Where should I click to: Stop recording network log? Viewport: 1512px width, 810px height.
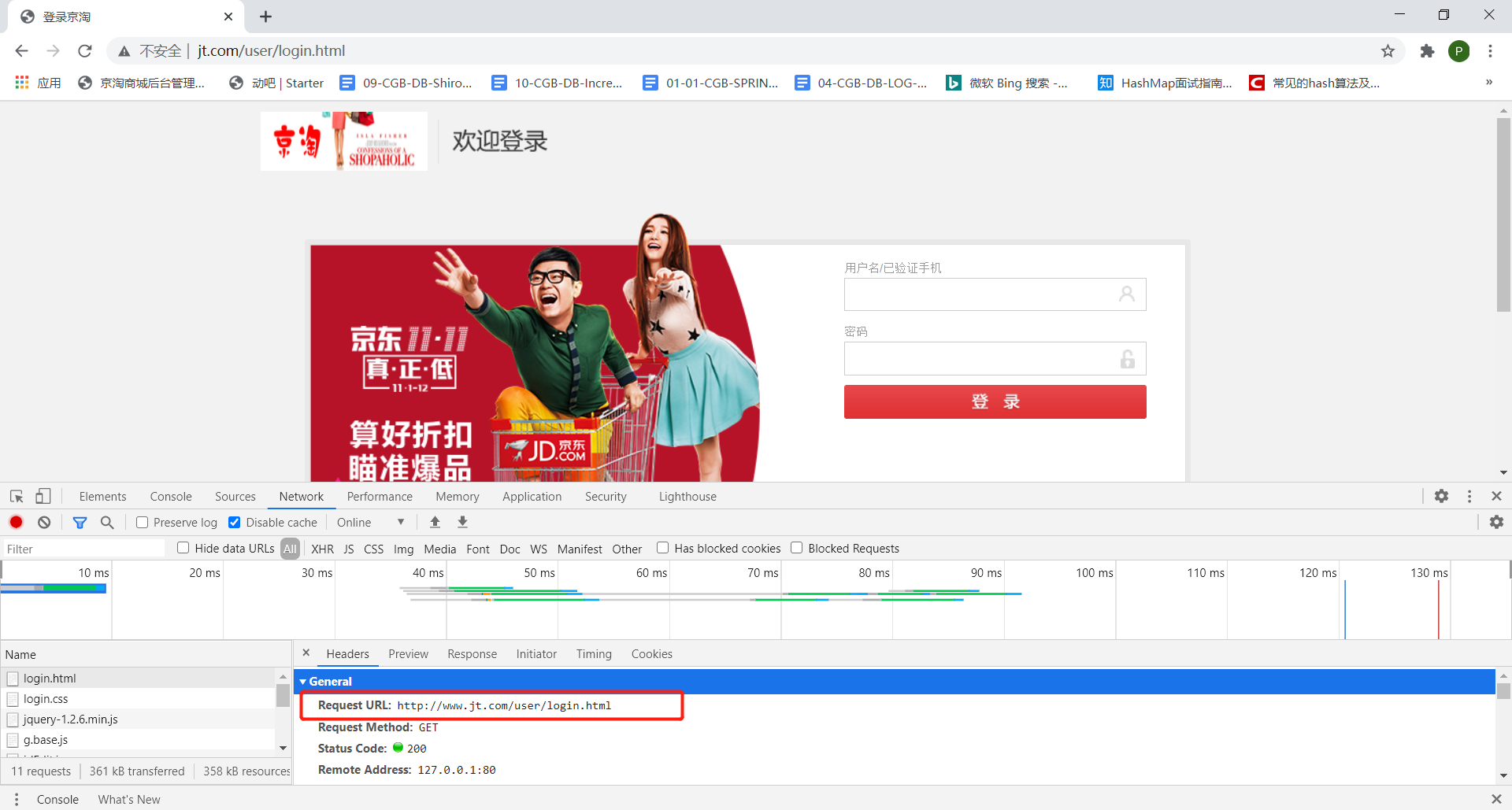(16, 522)
